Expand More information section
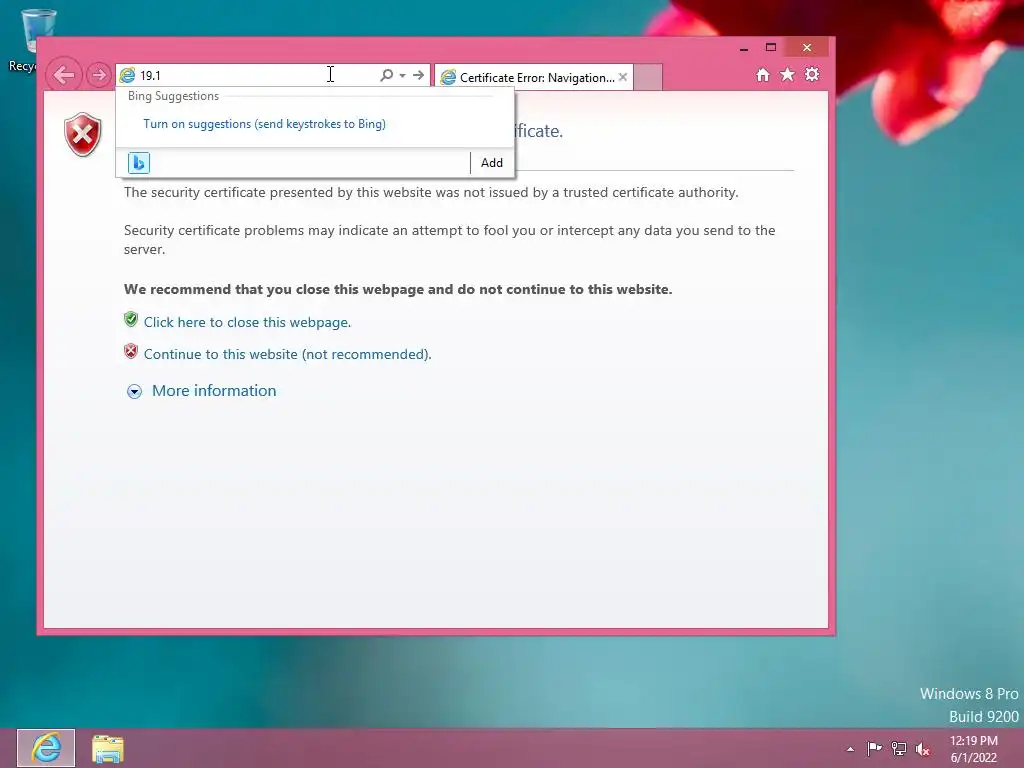 135,391
